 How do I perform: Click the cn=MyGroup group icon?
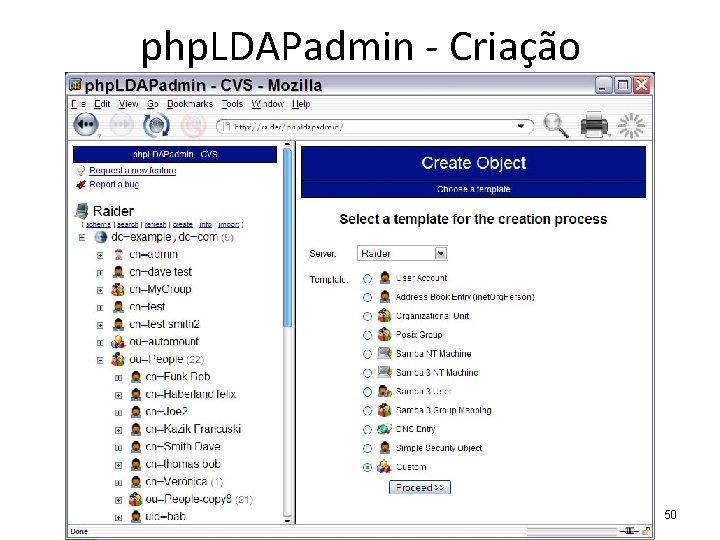118,289
